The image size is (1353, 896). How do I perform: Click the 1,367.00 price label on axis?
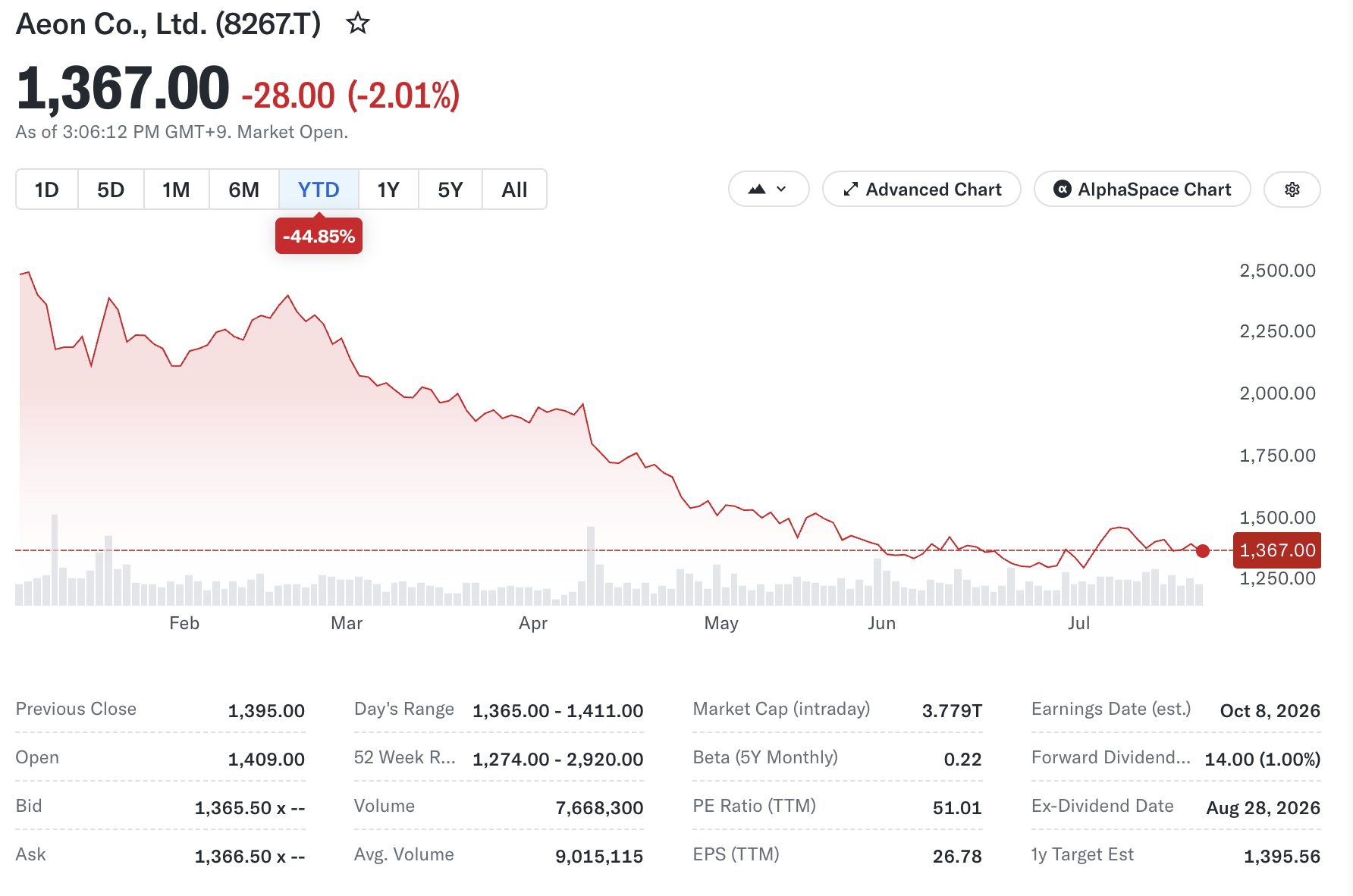[x=1277, y=550]
